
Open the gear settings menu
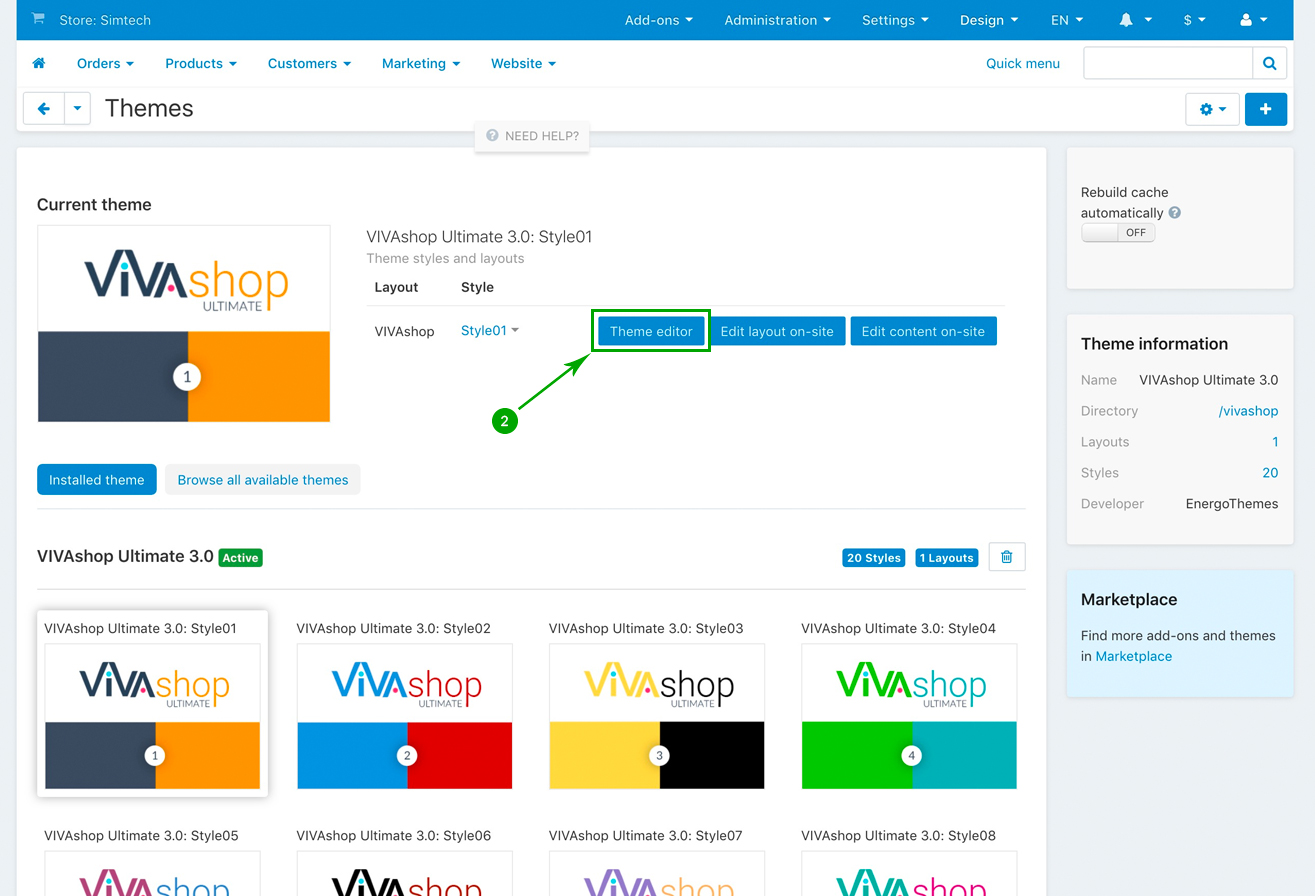[x=1212, y=109]
